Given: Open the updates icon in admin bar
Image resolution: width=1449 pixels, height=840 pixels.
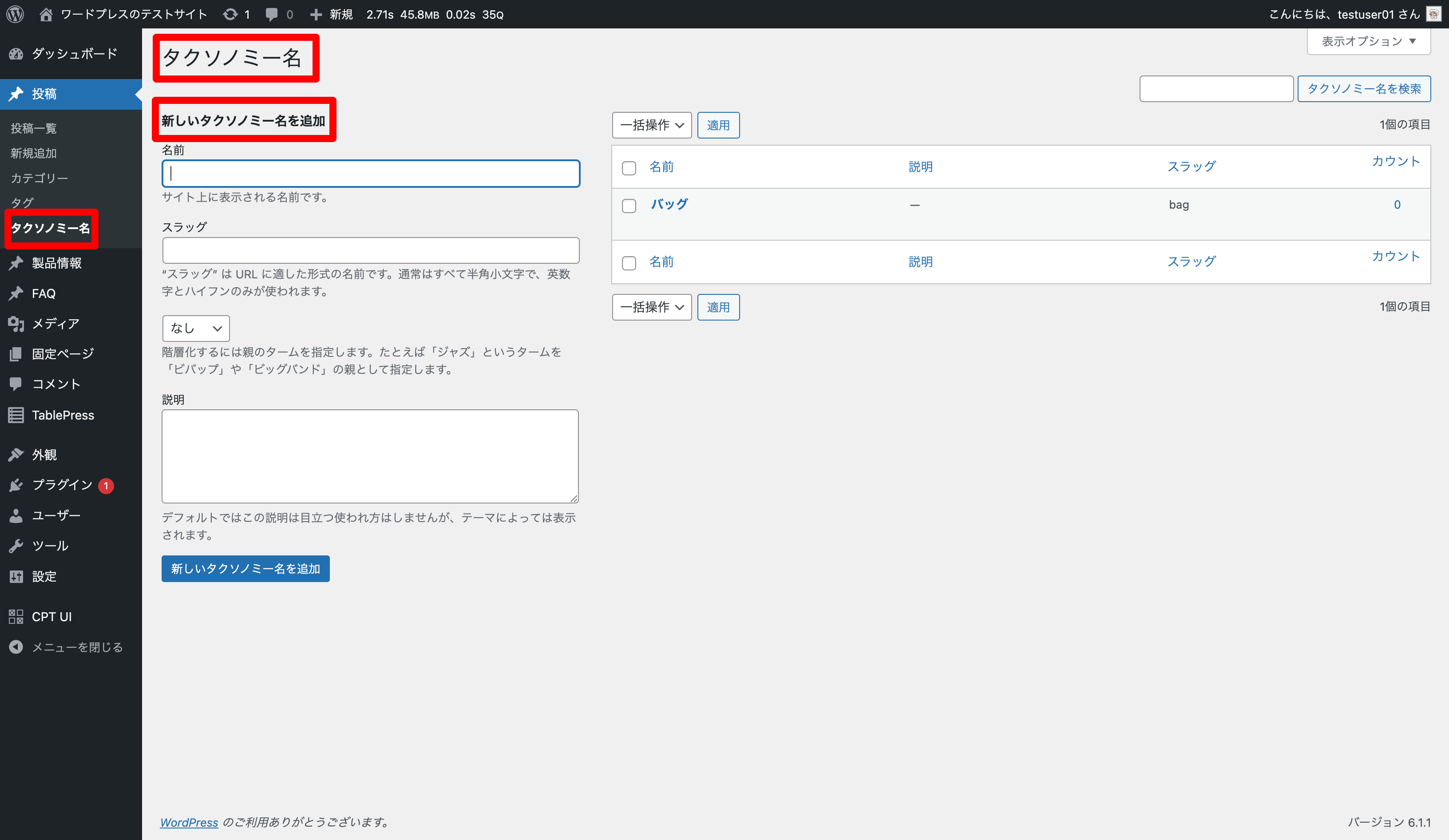Looking at the screenshot, I should pos(230,14).
